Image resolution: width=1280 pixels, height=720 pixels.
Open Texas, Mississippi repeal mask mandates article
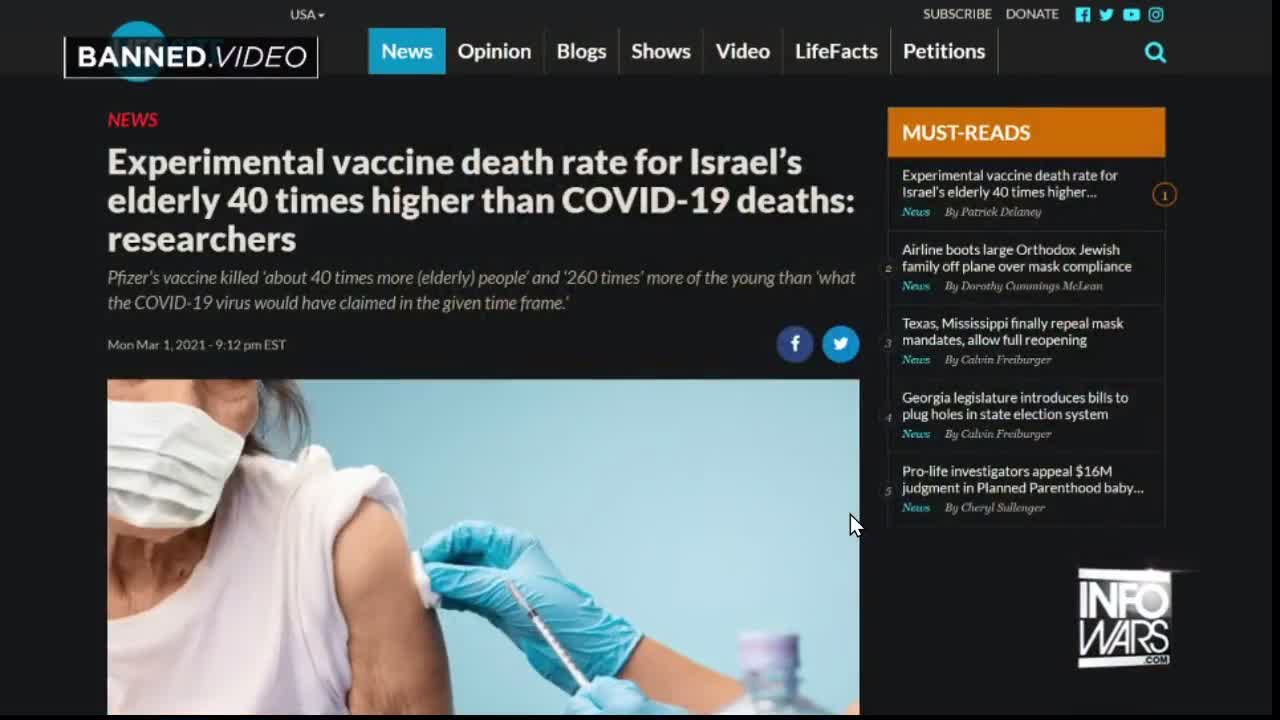[x=1013, y=332]
